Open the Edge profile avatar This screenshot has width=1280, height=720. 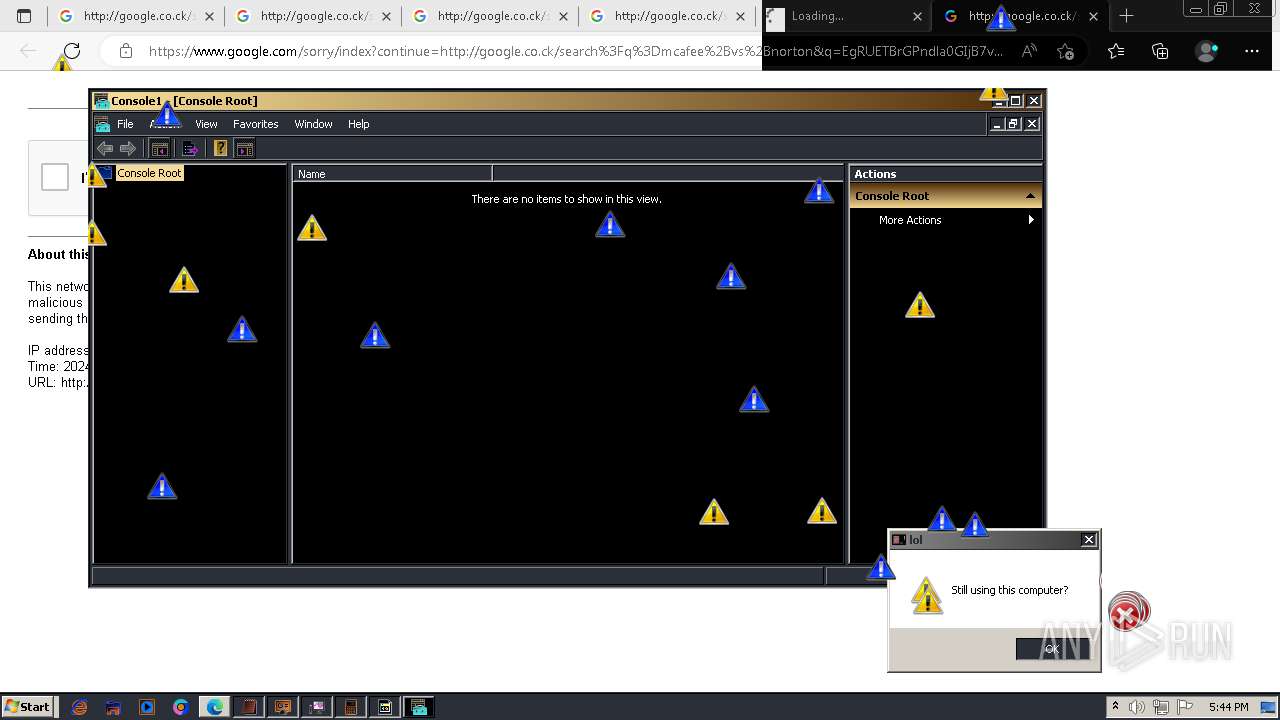[1207, 51]
